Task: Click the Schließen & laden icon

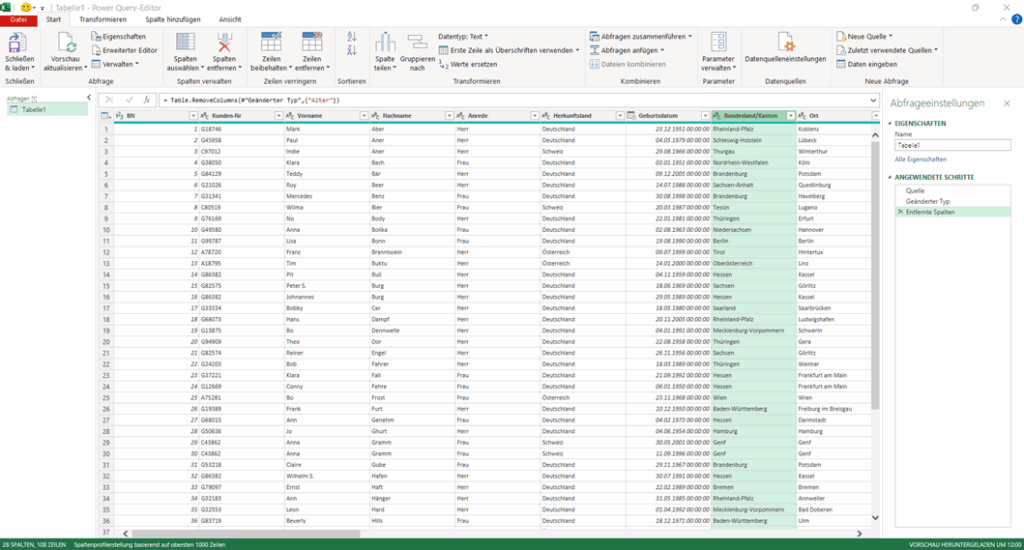Action: [x=18, y=43]
